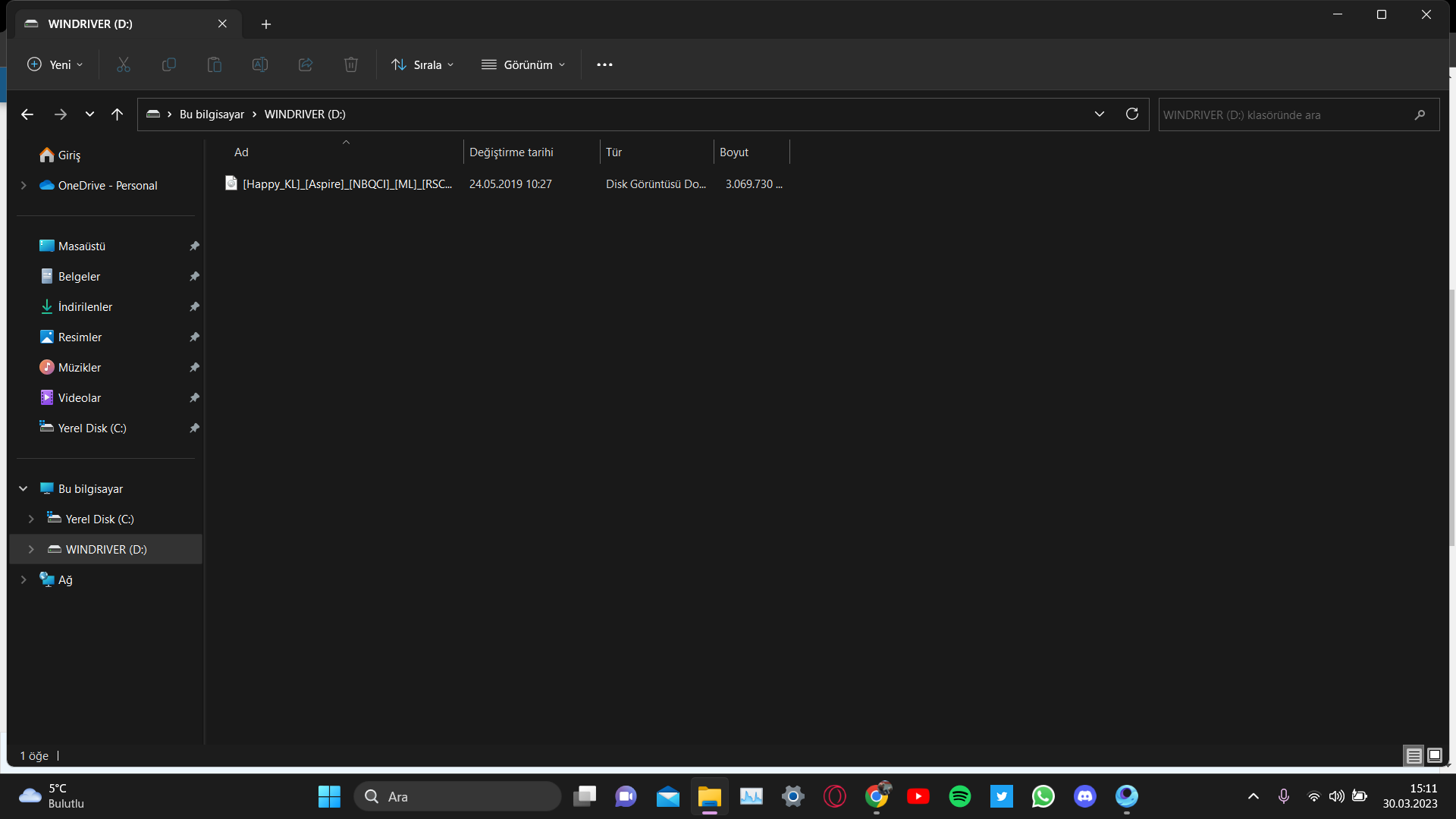Unpin Masaüstü via its pin icon

click(194, 246)
